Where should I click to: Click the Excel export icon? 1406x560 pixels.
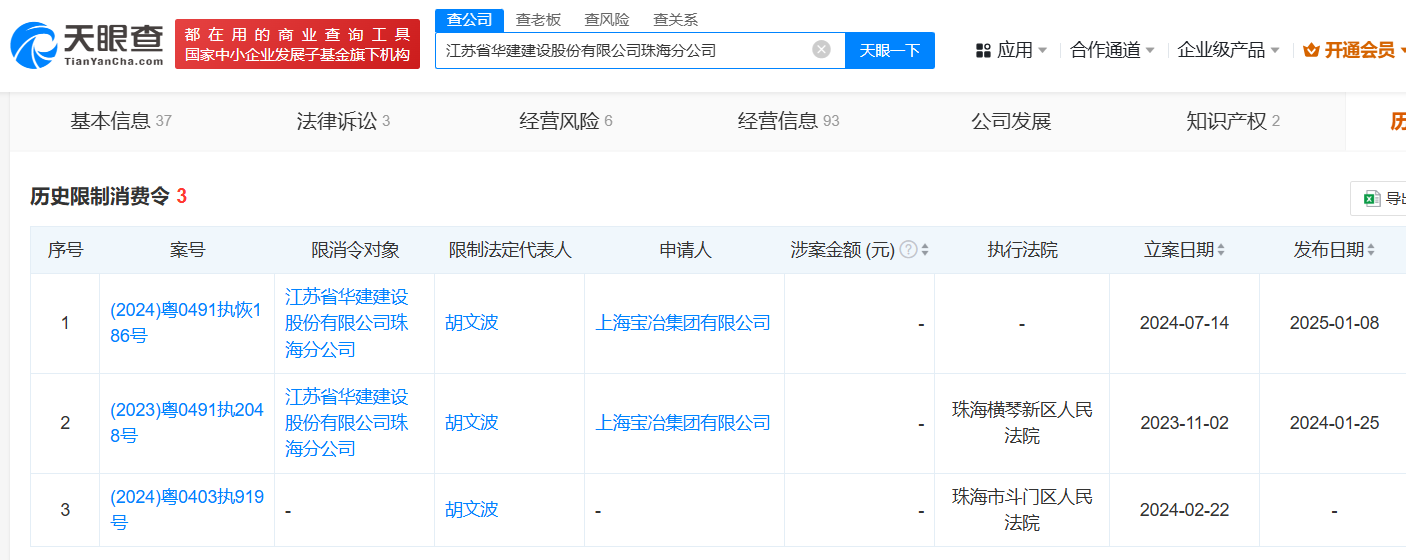pyautogui.click(x=1372, y=198)
